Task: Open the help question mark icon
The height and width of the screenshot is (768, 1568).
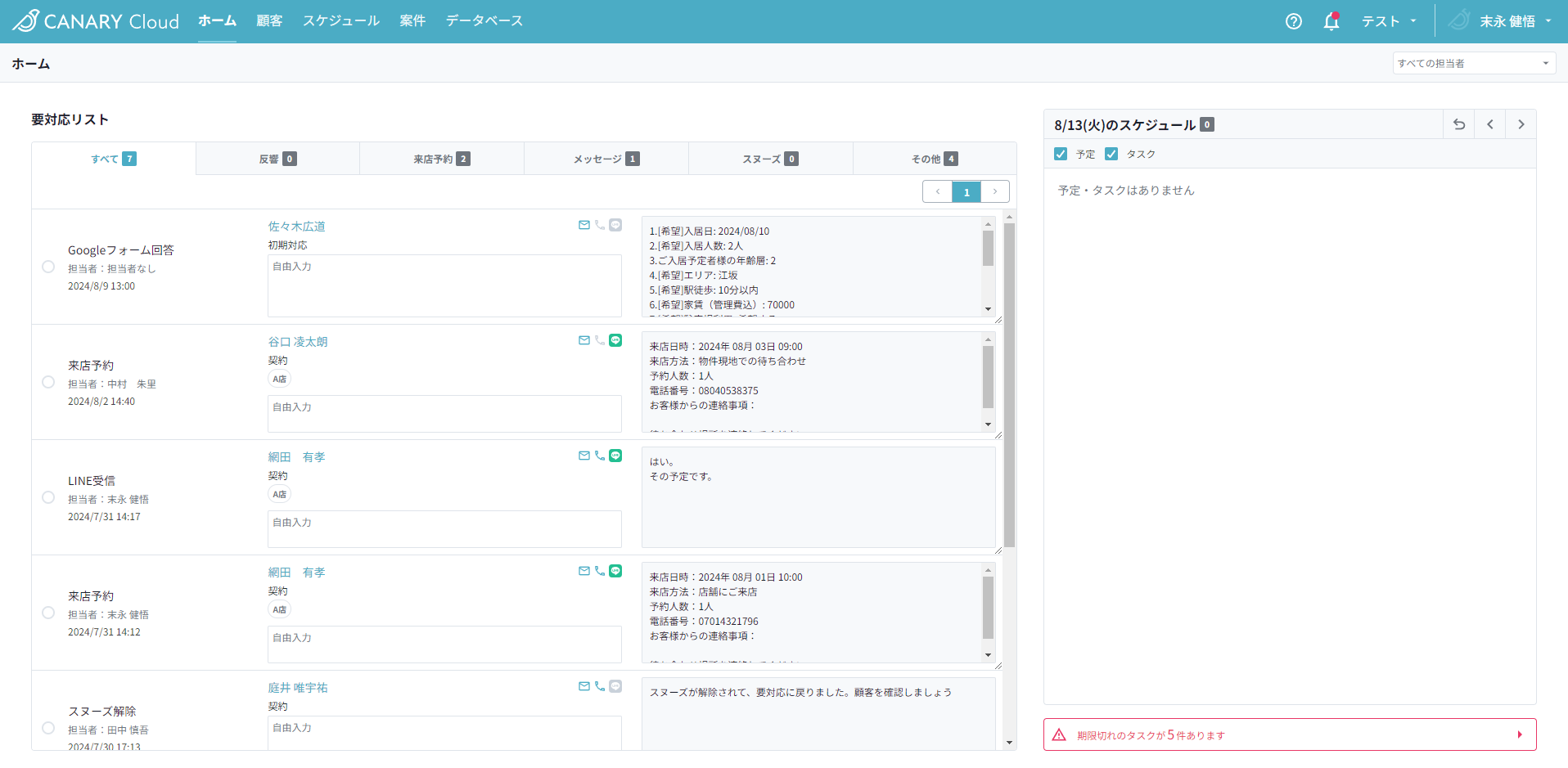Action: pyautogui.click(x=1294, y=21)
